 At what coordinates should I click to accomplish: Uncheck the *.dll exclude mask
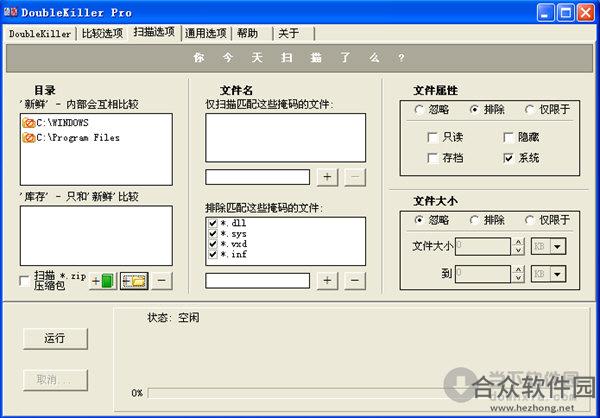tap(213, 223)
